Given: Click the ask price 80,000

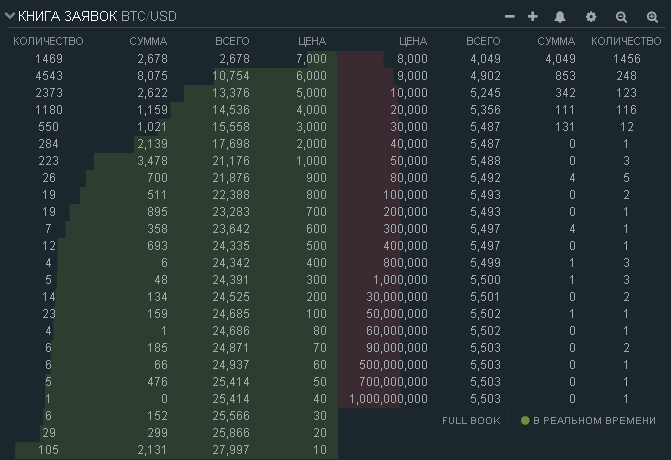Looking at the screenshot, I should click(x=409, y=178).
